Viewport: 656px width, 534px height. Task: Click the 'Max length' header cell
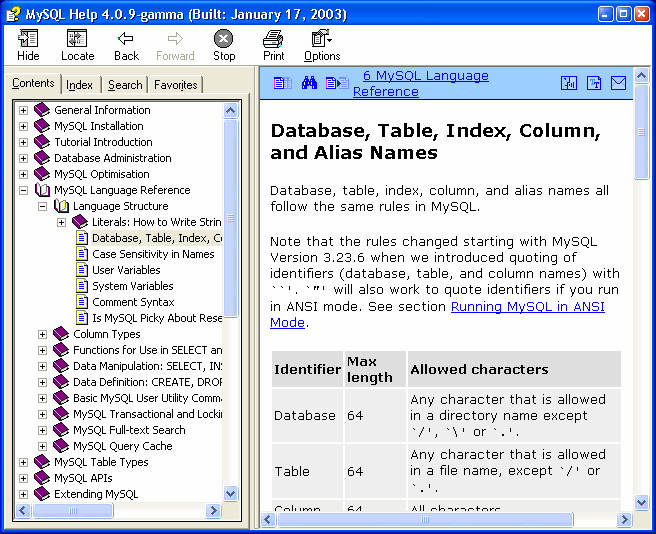(375, 369)
